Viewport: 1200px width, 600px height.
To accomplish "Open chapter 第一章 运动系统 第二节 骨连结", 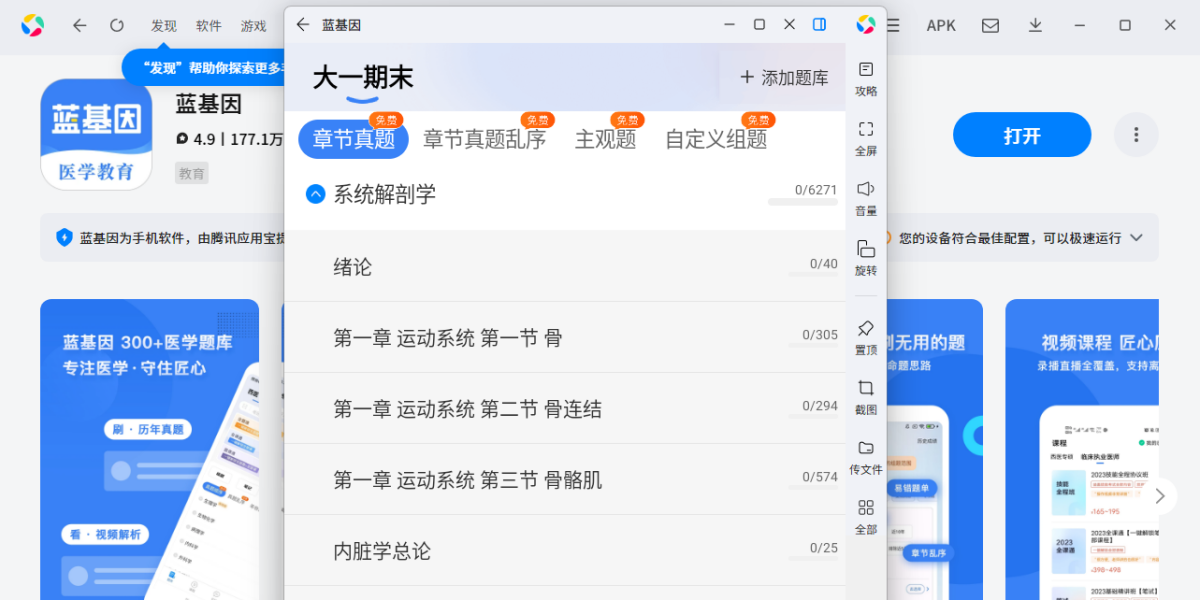I will coord(467,409).
